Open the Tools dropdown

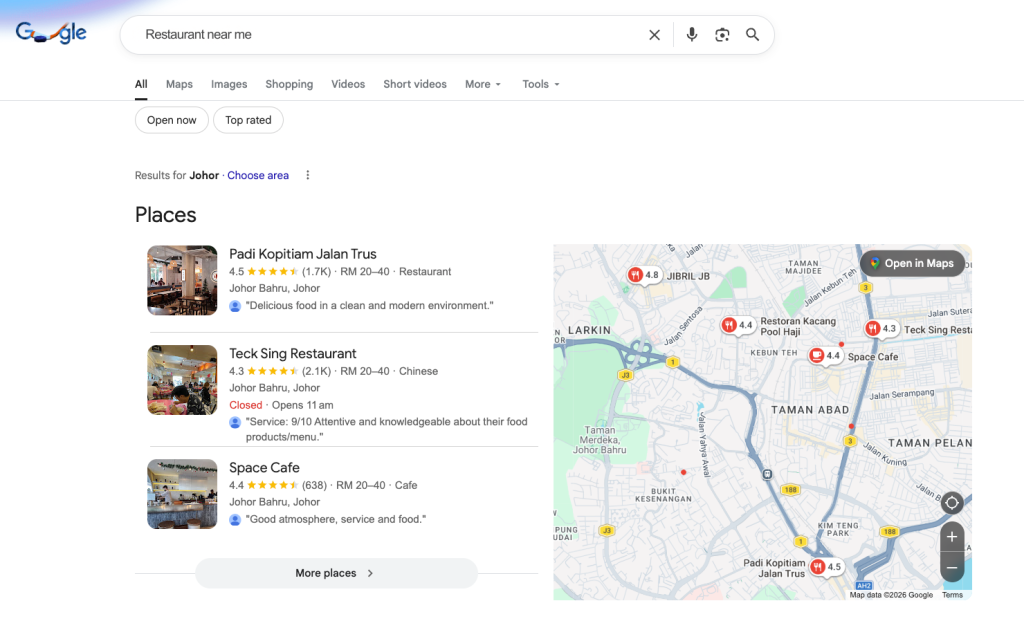(x=541, y=84)
